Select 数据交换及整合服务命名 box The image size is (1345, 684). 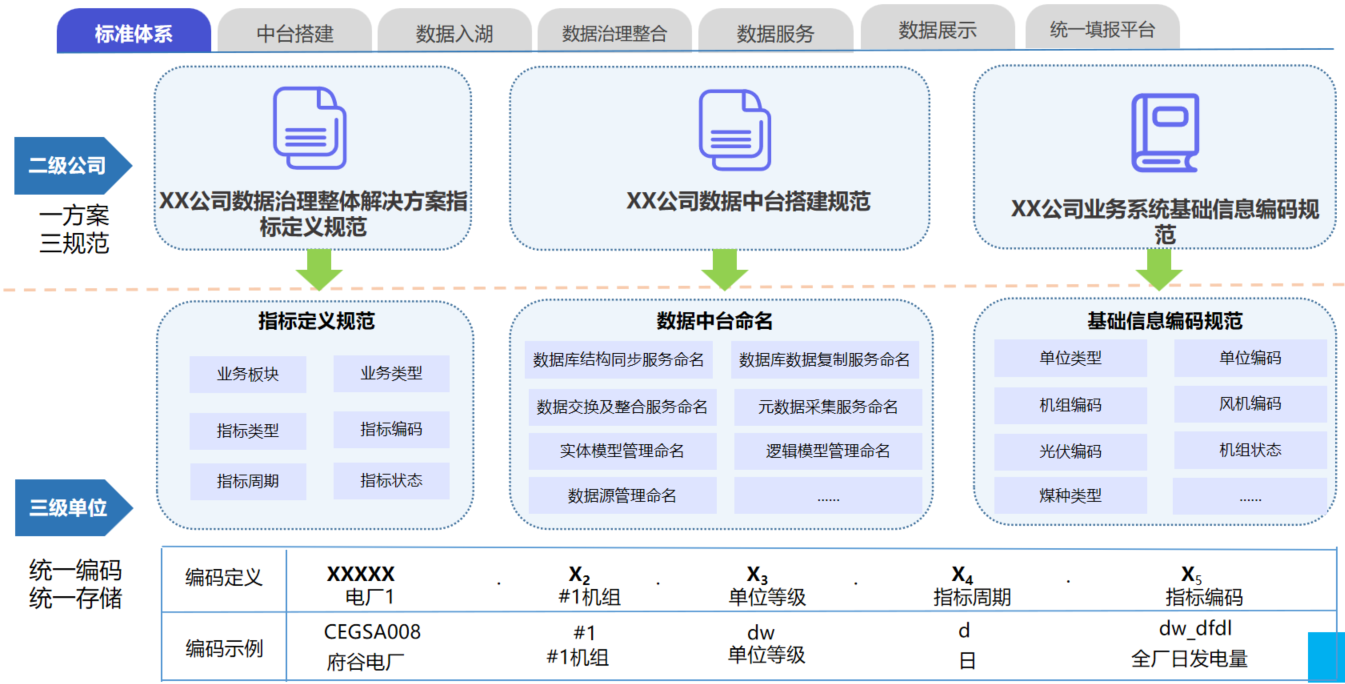622,407
